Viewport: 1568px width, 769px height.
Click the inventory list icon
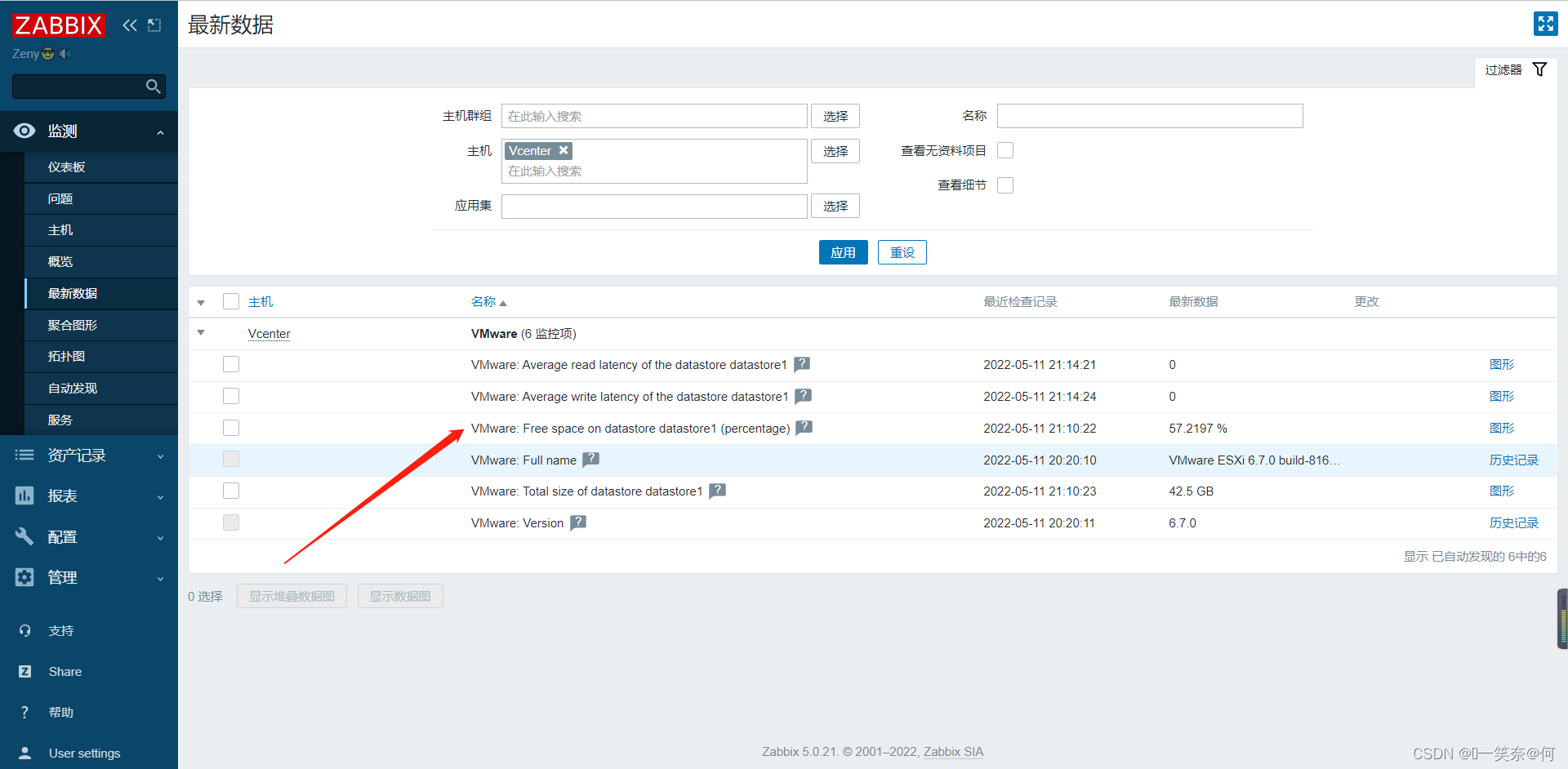(24, 456)
